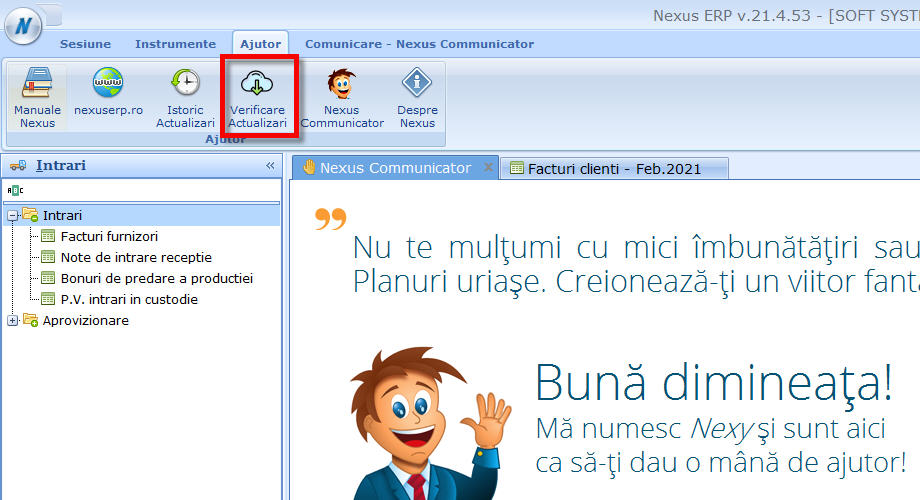920x500 pixels.
Task: Select the Intrari root folder
Action: (62, 215)
